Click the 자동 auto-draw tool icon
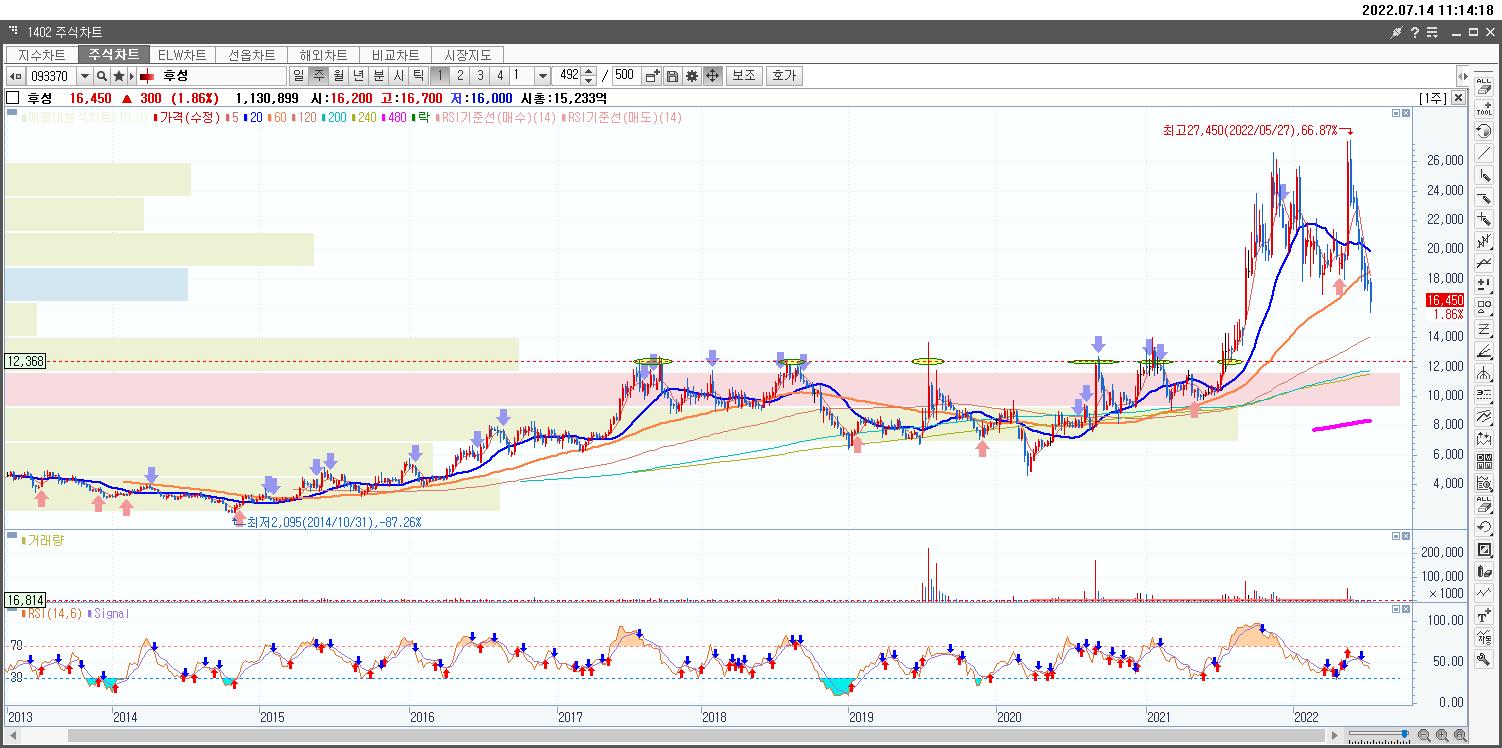1502x748 pixels. [x=1484, y=637]
